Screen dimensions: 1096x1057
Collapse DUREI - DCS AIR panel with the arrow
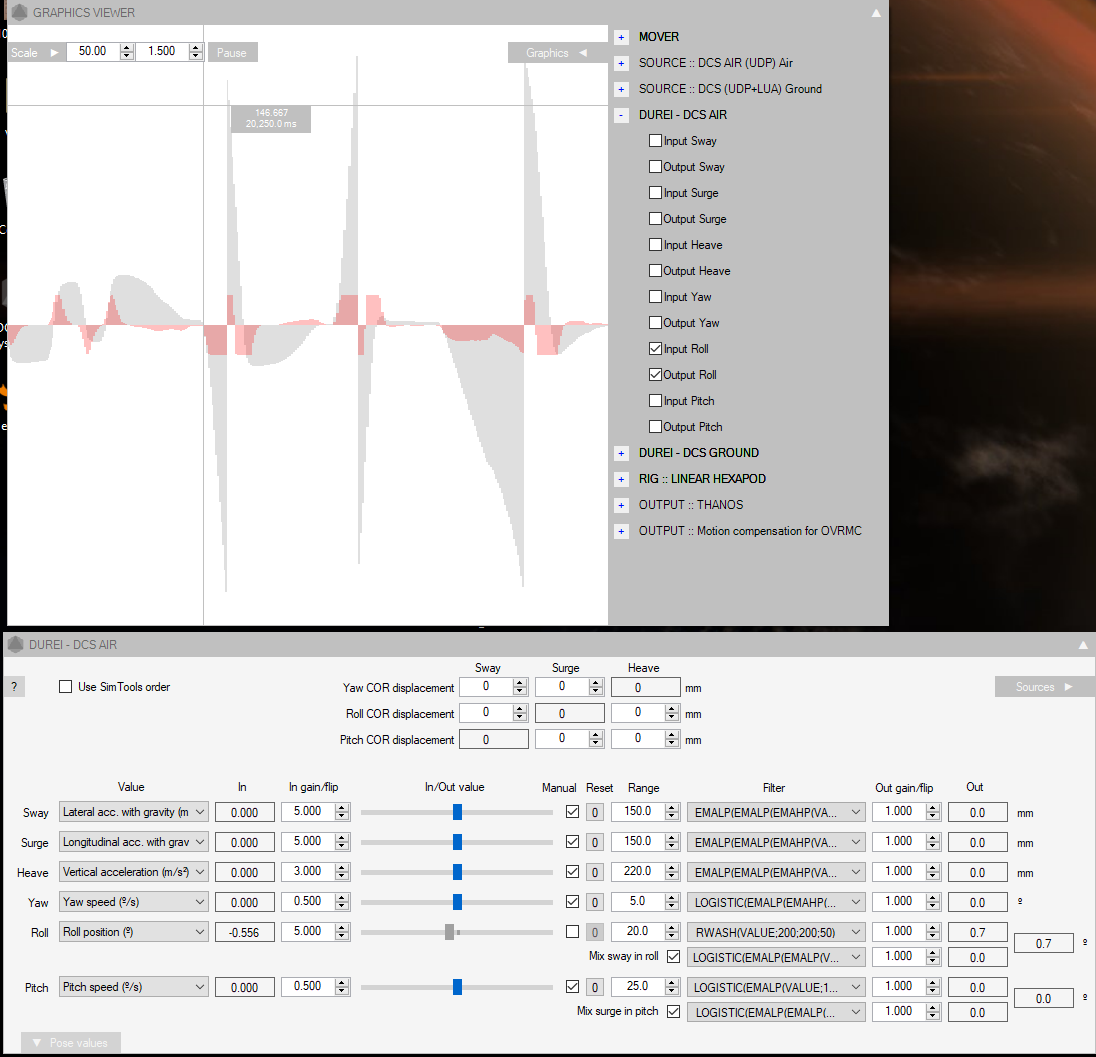(x=1083, y=645)
